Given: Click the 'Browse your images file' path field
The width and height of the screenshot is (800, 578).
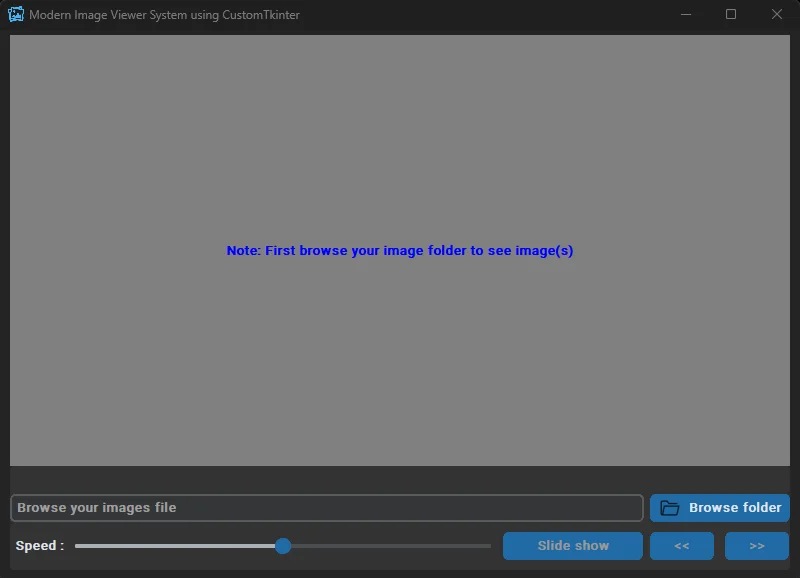Looking at the screenshot, I should pyautogui.click(x=327, y=508).
